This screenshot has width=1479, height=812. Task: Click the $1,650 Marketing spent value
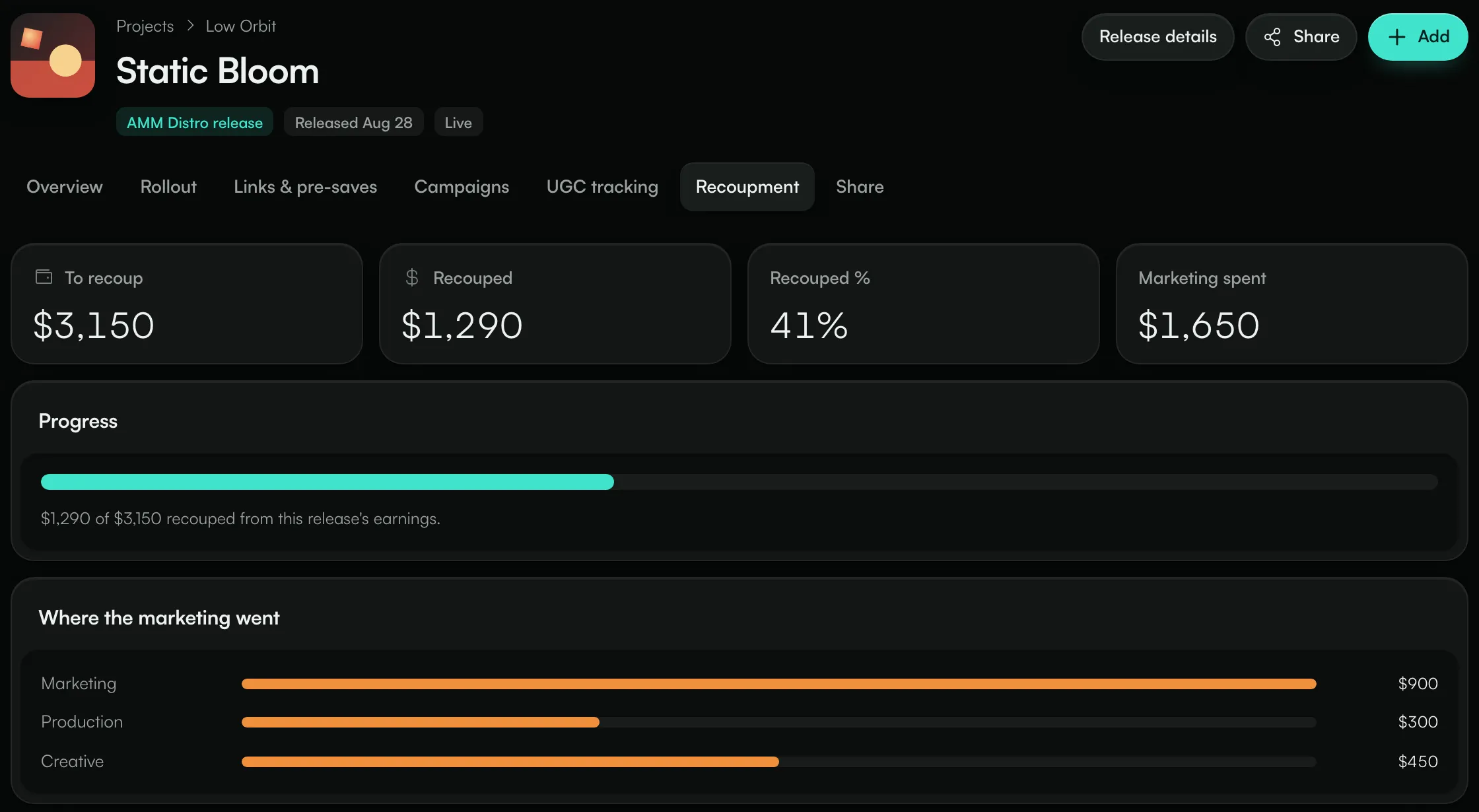point(1199,325)
